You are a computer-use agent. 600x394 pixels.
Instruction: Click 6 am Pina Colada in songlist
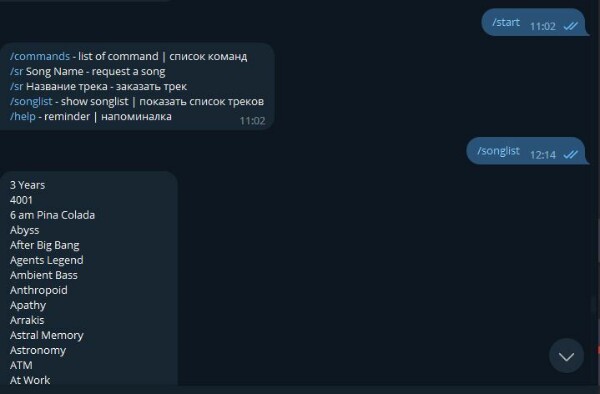click(52, 215)
